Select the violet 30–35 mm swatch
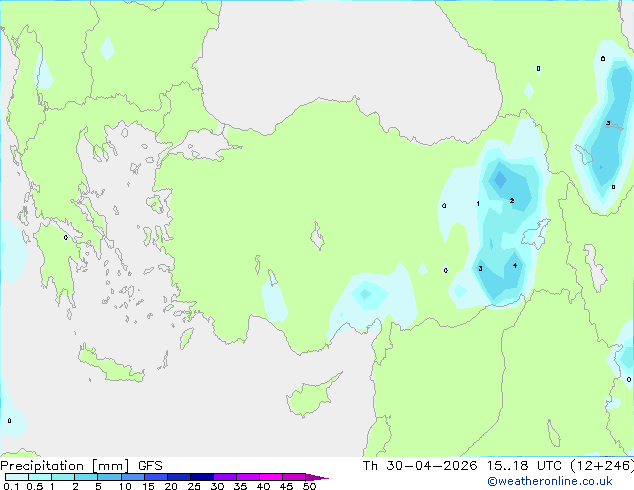The image size is (634, 490). (x=225, y=477)
